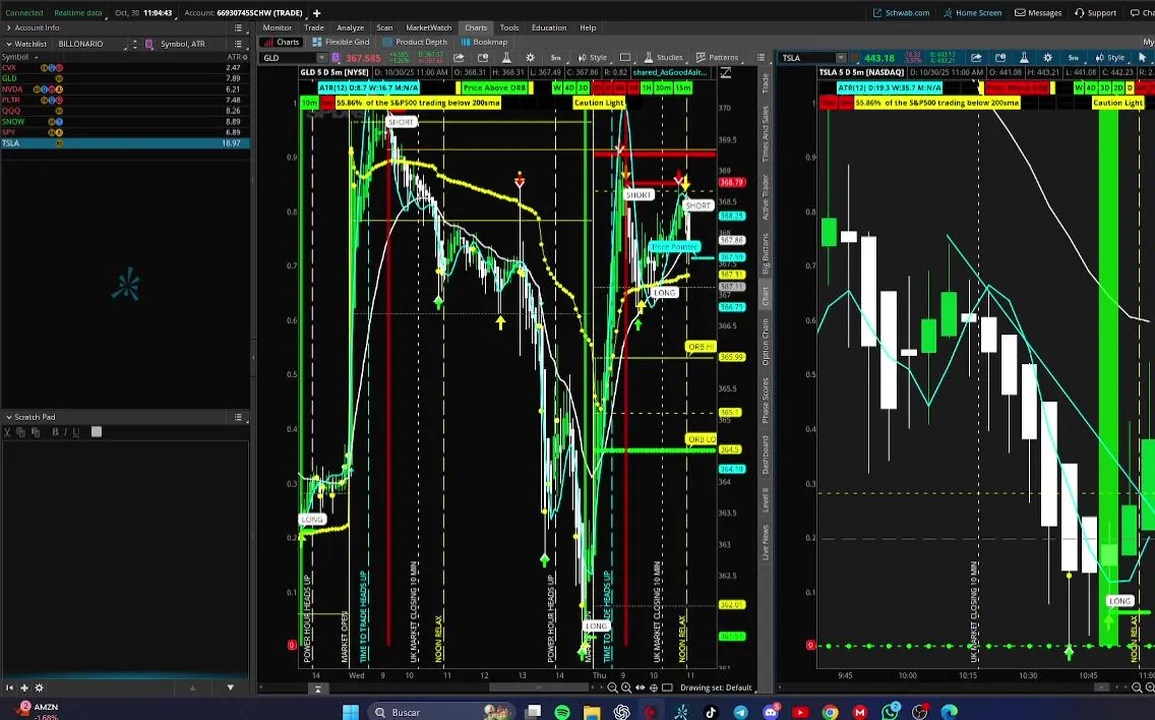This screenshot has height=720, width=1155.
Task: Open the MarketWatch tab
Action: pos(429,28)
